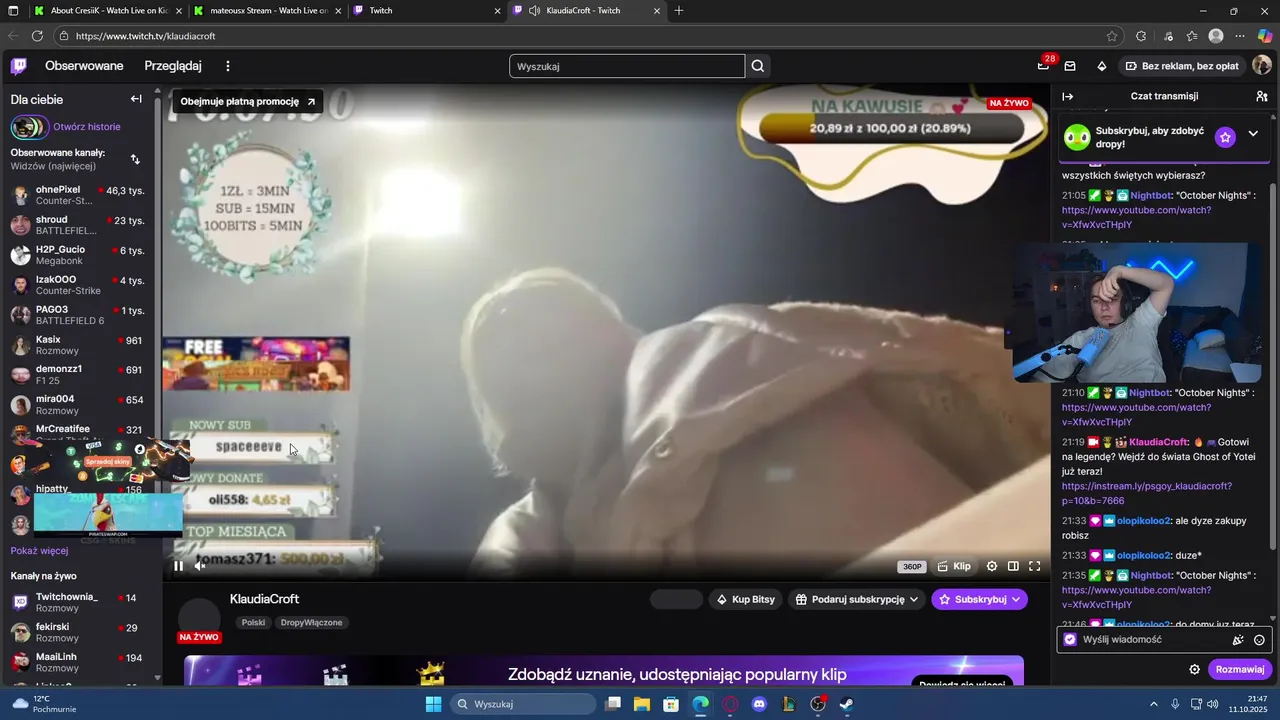This screenshot has width=1280, height=720.
Task: Open the chat identity badge in message box
Action: coord(1070,639)
